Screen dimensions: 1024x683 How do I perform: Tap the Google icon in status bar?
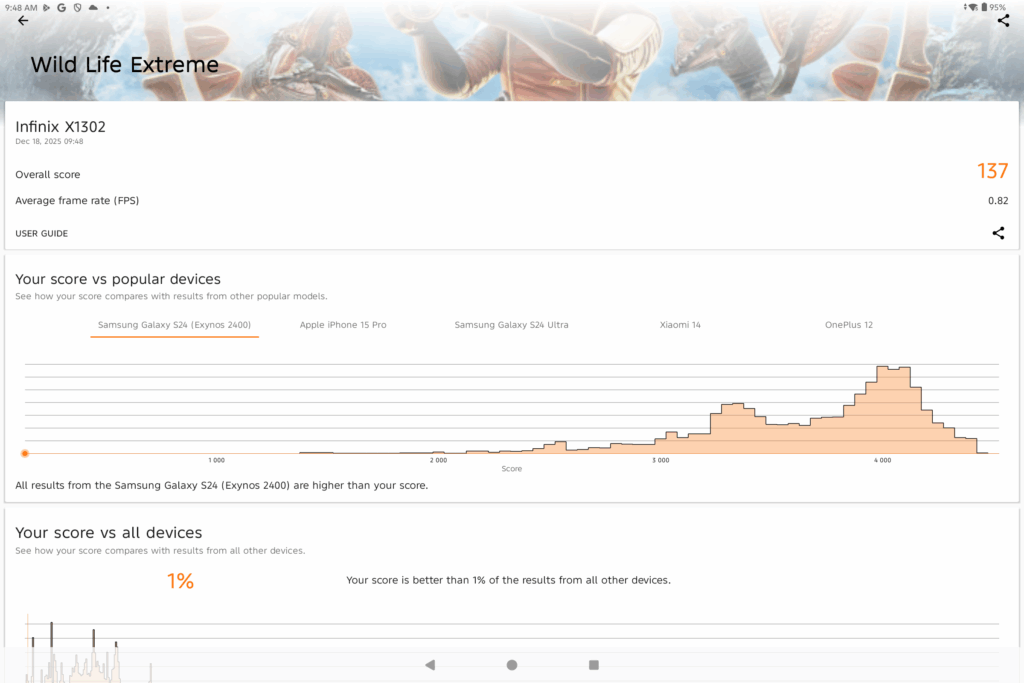tap(62, 7)
